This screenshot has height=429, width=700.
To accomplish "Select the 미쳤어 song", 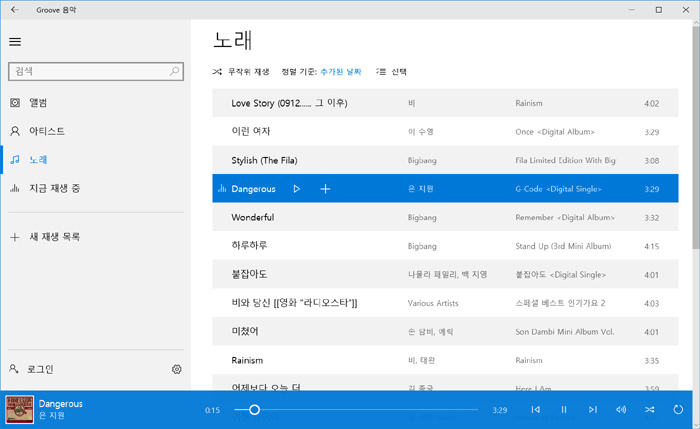I will point(445,332).
